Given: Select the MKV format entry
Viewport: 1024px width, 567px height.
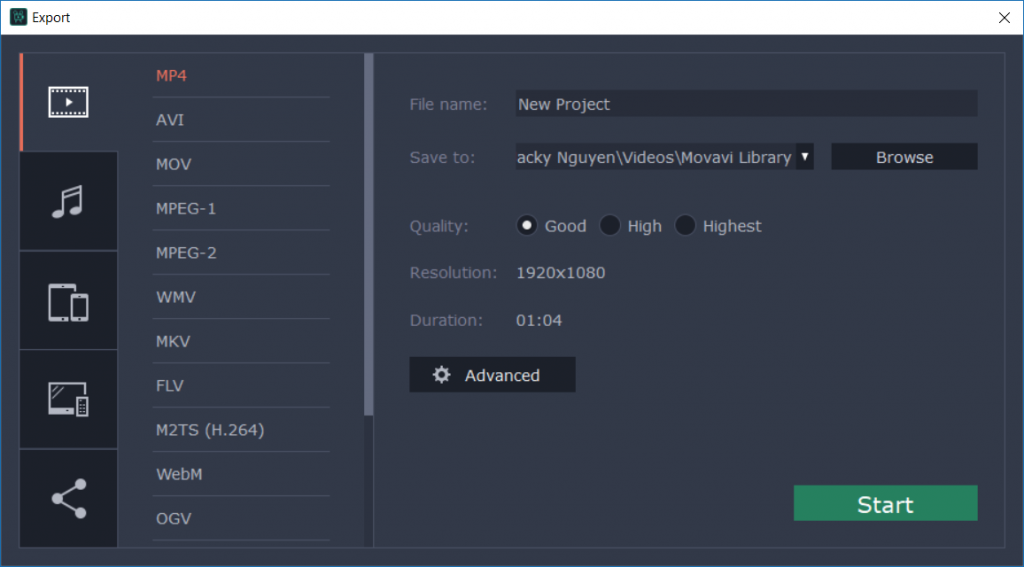Looking at the screenshot, I should (x=173, y=342).
